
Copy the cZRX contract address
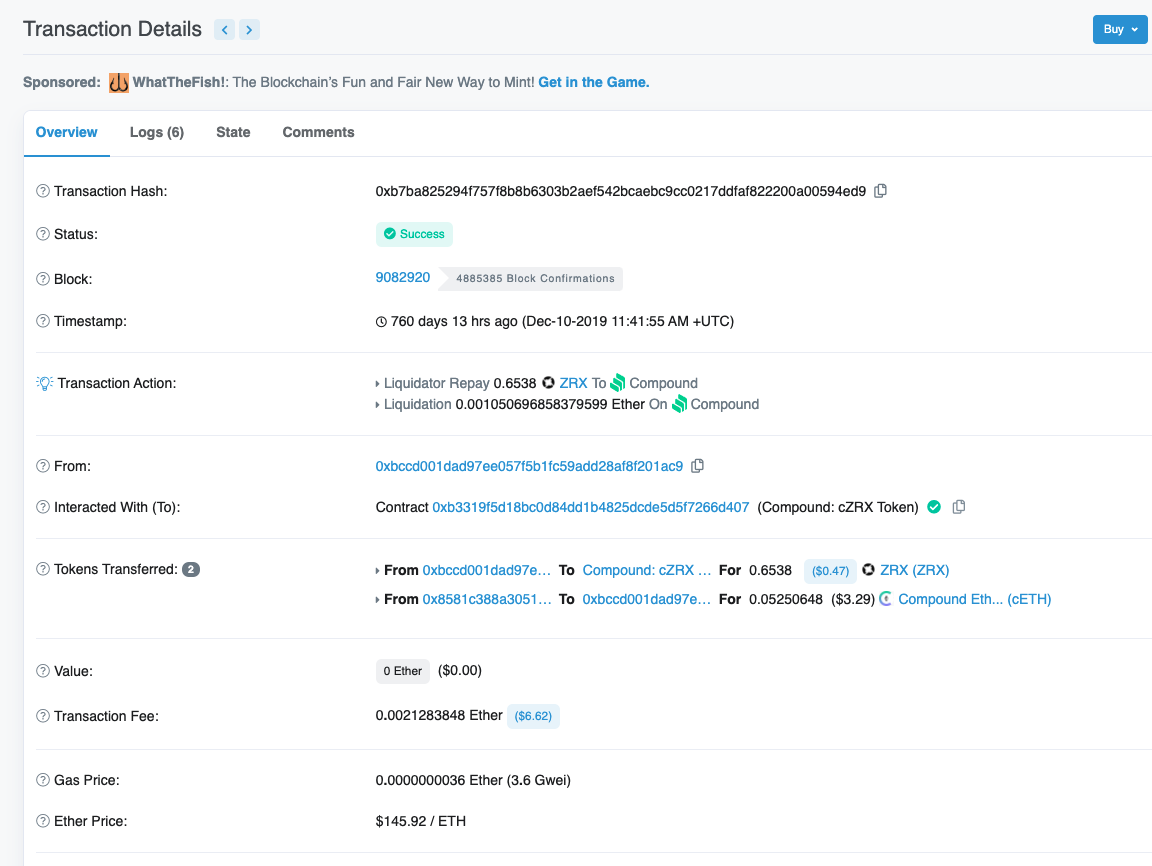(959, 507)
